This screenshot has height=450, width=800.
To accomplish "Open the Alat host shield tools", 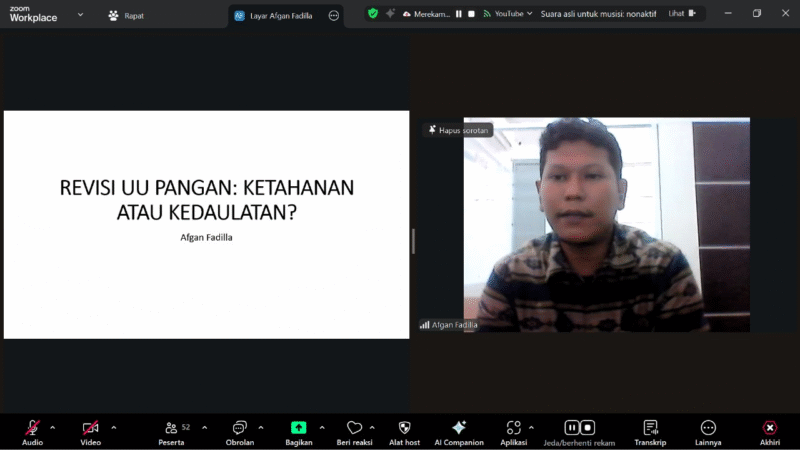I will pyautogui.click(x=404, y=428).
